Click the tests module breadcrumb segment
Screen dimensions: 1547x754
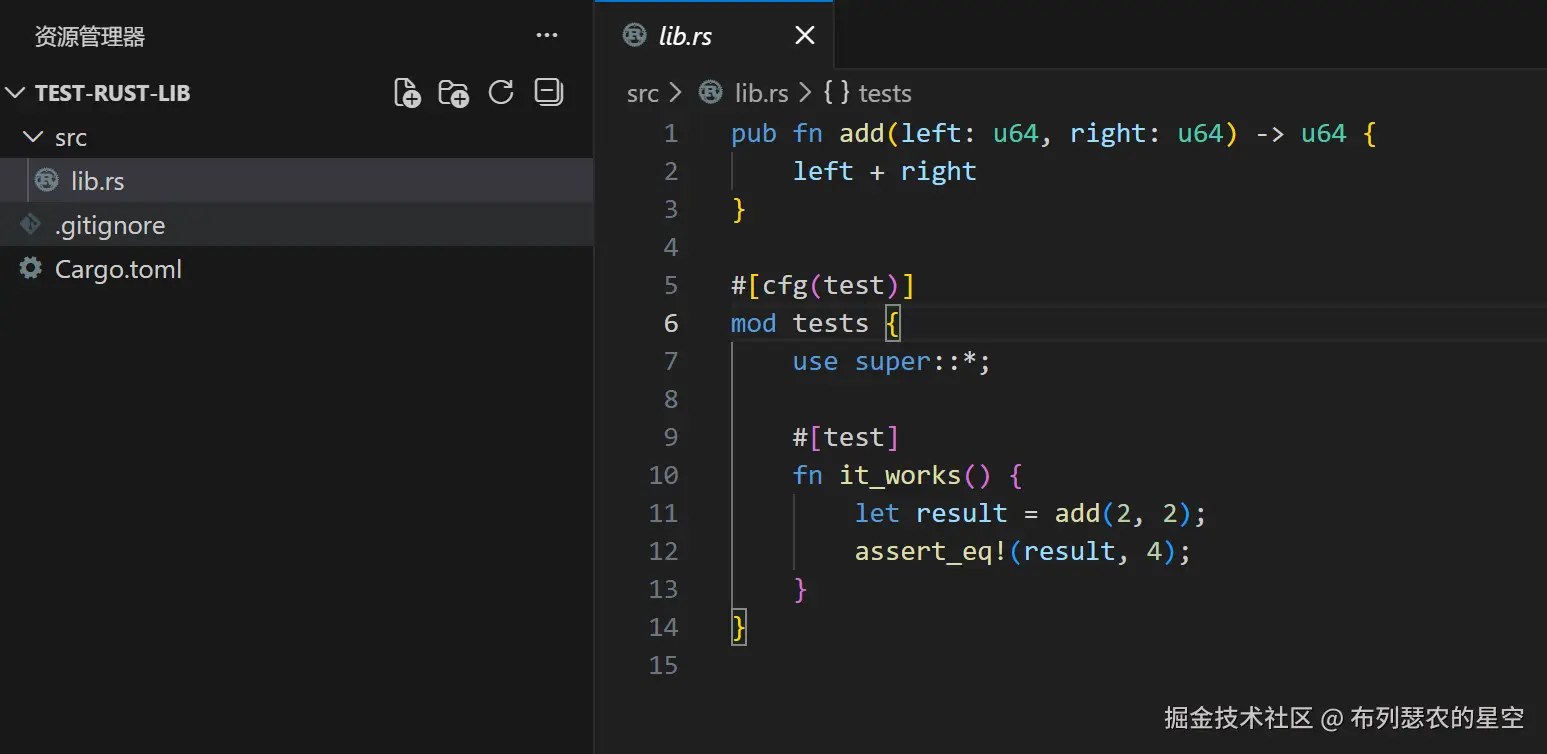pyautogui.click(x=885, y=94)
